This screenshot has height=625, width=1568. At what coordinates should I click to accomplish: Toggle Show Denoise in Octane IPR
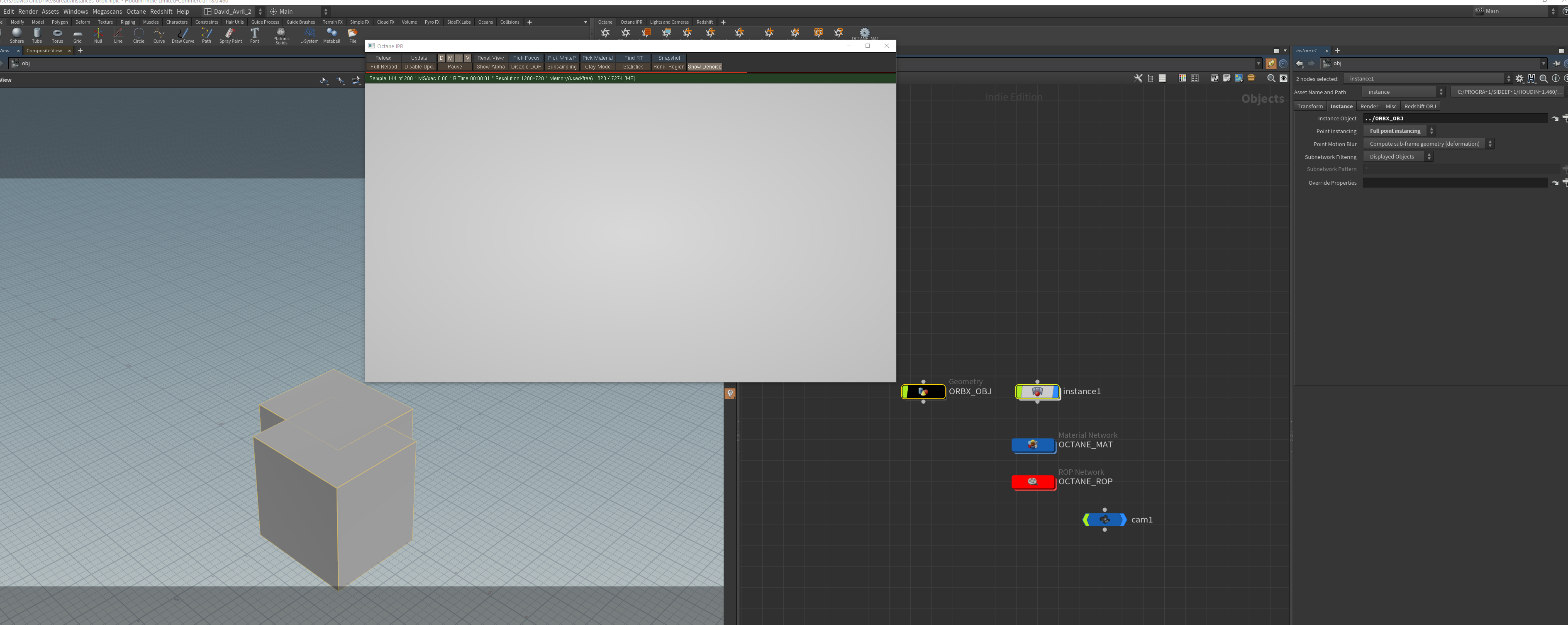point(704,67)
